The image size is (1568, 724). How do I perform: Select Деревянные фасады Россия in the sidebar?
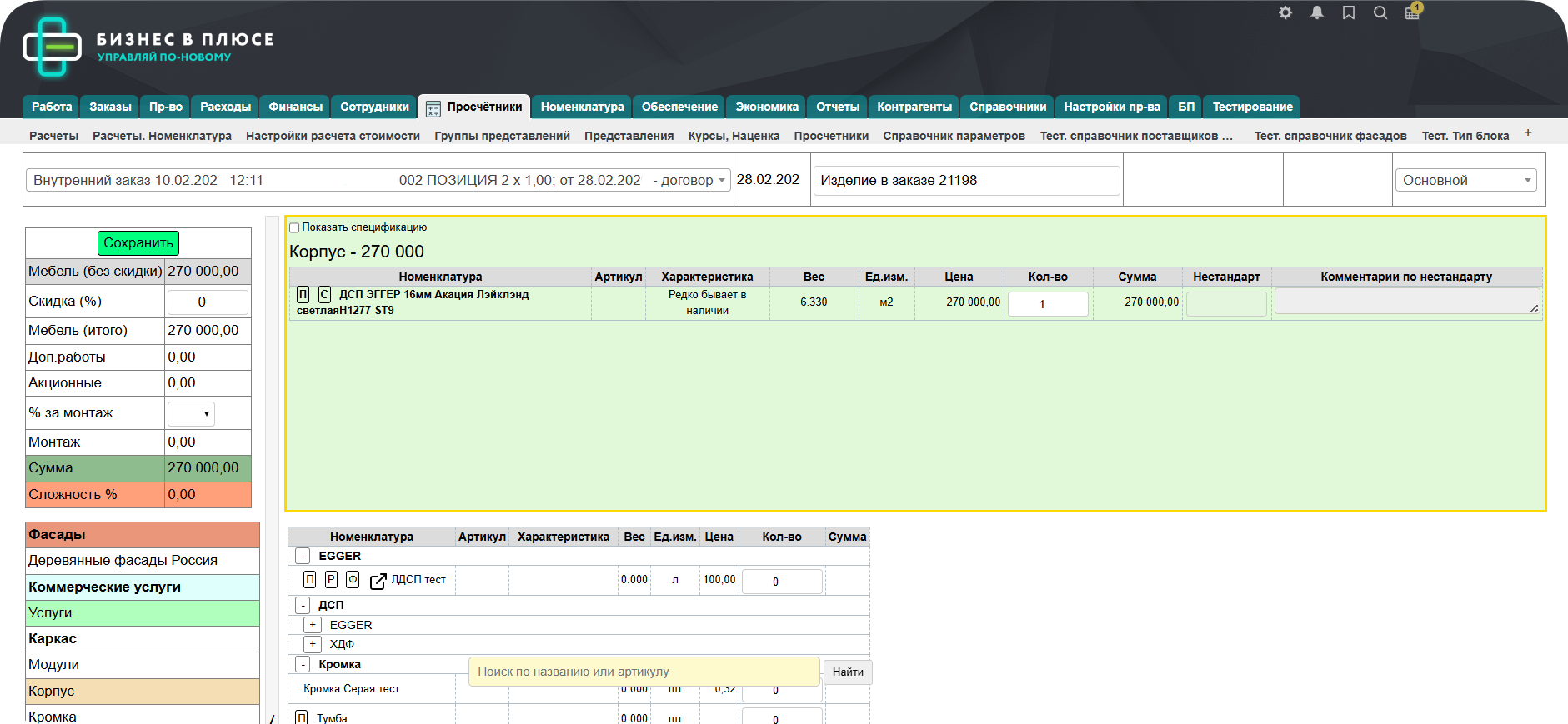(x=123, y=561)
